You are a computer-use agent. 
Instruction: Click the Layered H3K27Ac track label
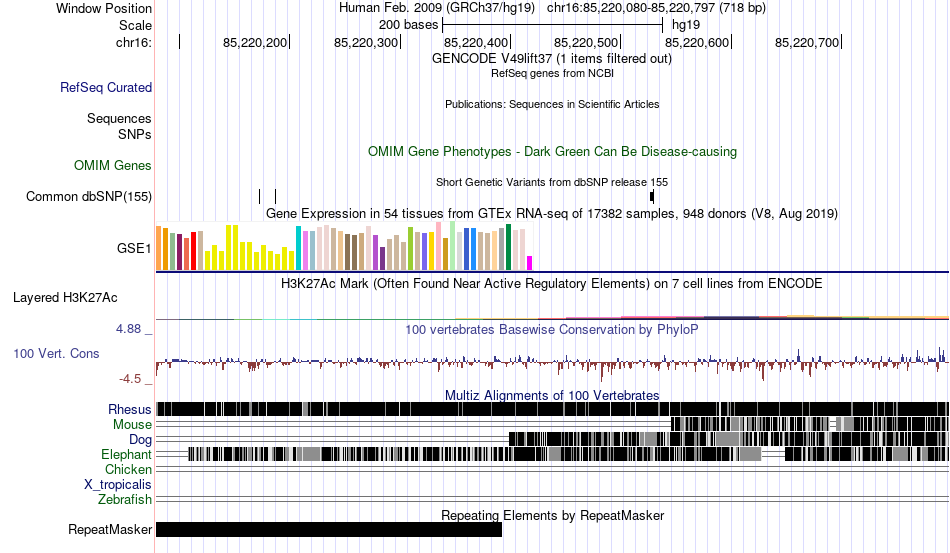(x=65, y=297)
